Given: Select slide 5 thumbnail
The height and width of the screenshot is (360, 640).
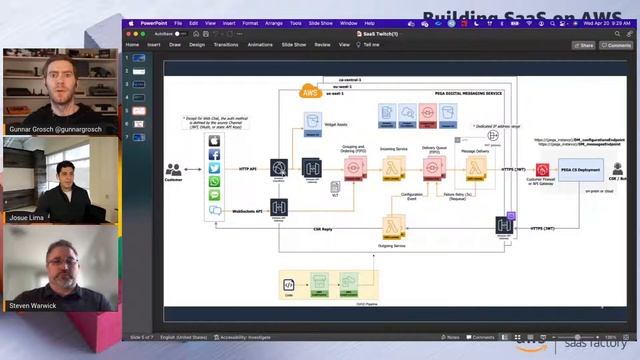Looking at the screenshot, I should coord(139,111).
